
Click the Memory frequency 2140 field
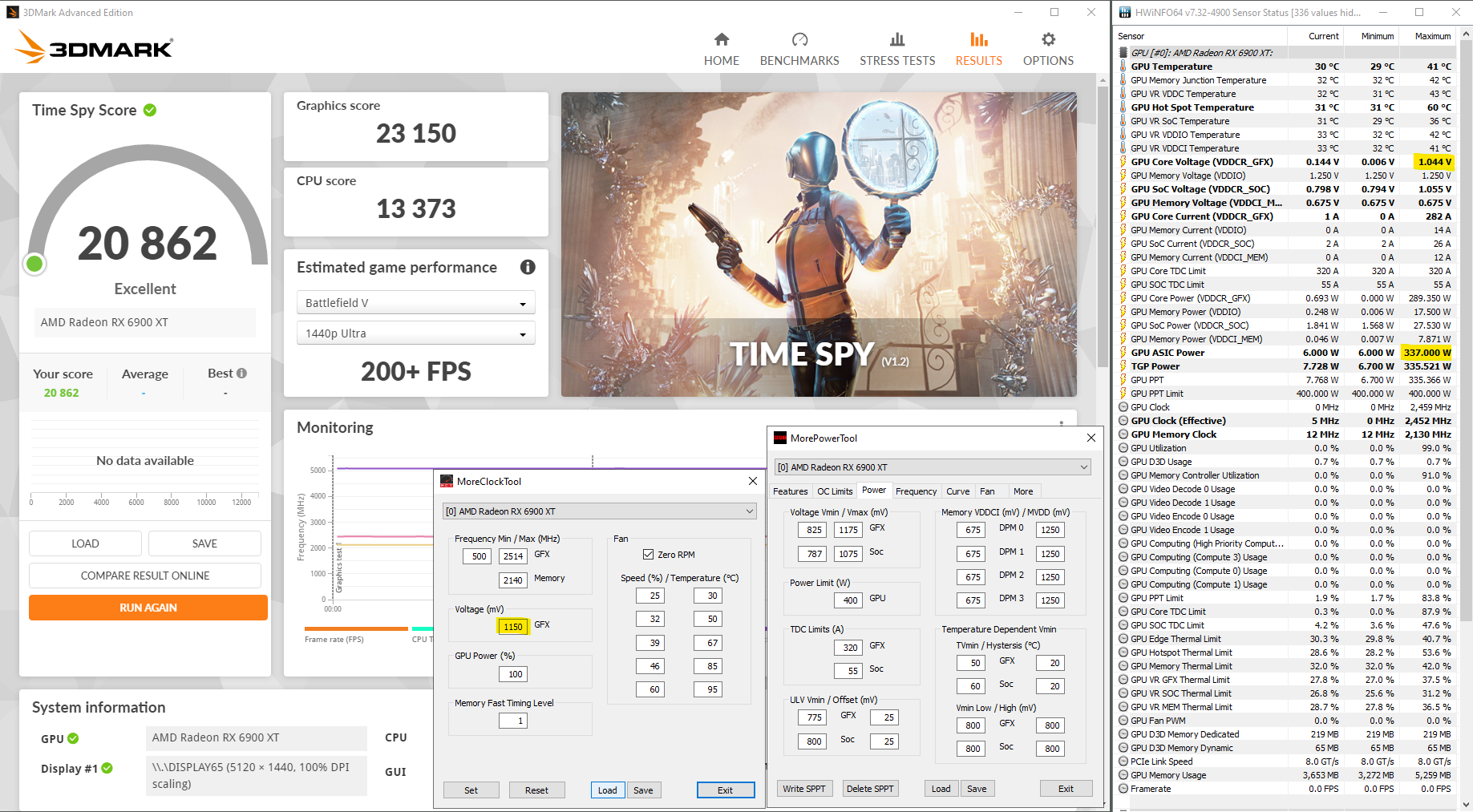(x=513, y=580)
